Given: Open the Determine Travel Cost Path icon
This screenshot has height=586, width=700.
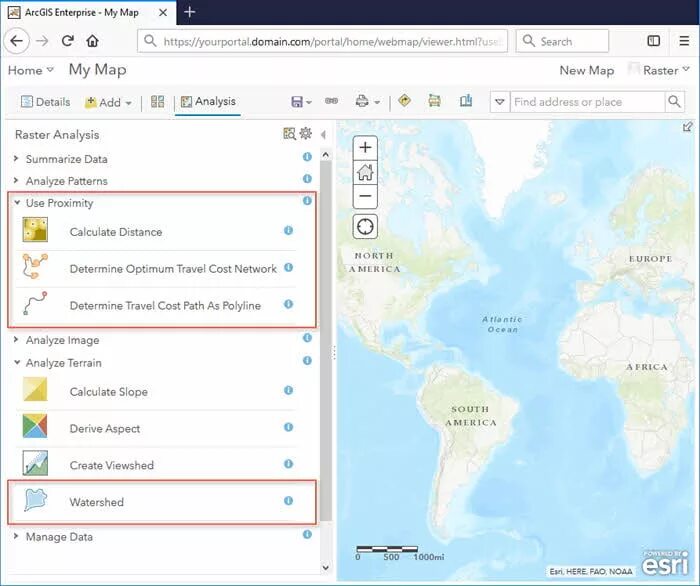Looking at the screenshot, I should point(35,303).
